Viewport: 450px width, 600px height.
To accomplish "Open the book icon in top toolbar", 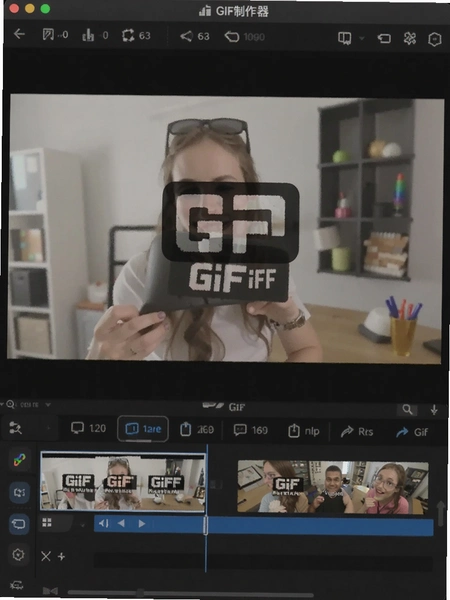I will click(x=344, y=38).
